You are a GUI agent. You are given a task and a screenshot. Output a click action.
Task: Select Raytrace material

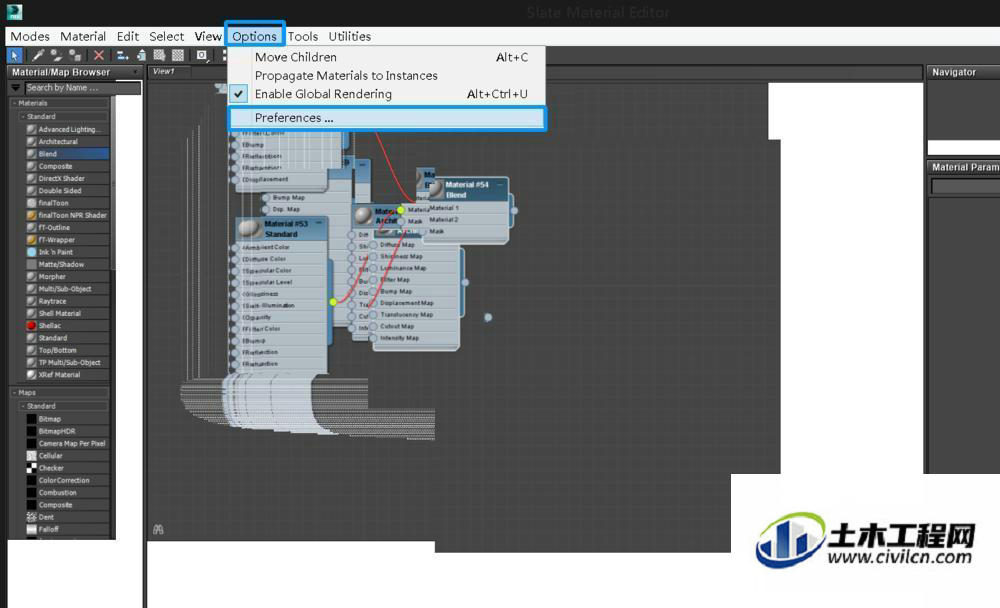pyautogui.click(x=67, y=301)
